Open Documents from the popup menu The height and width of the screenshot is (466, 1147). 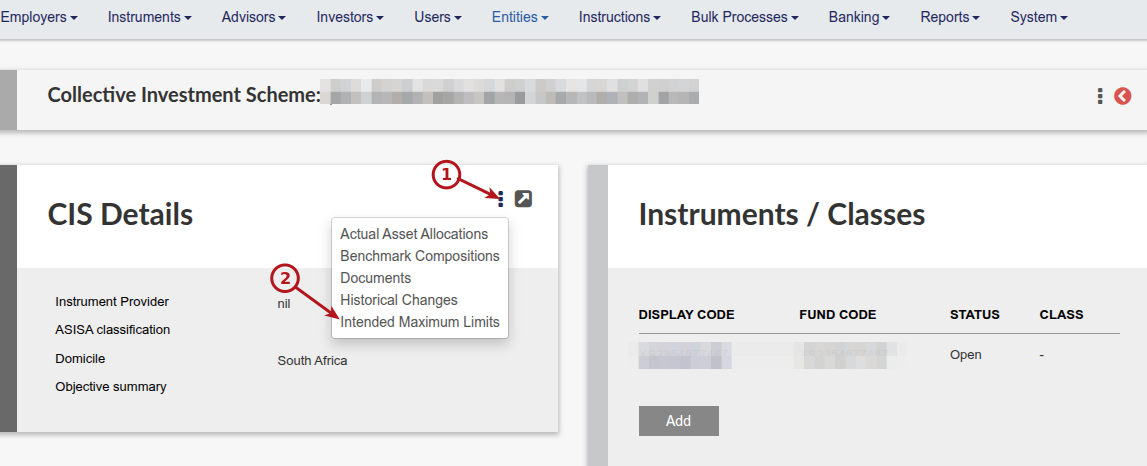click(375, 278)
